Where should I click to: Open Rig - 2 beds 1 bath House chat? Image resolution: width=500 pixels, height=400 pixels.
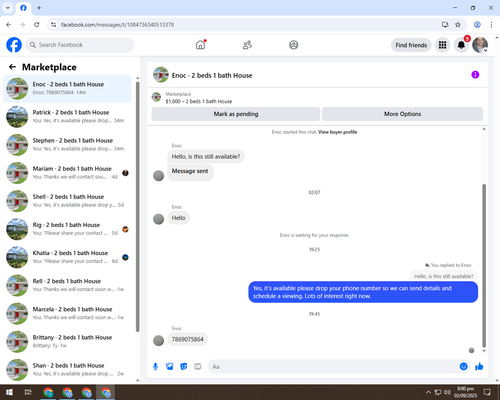point(67,229)
